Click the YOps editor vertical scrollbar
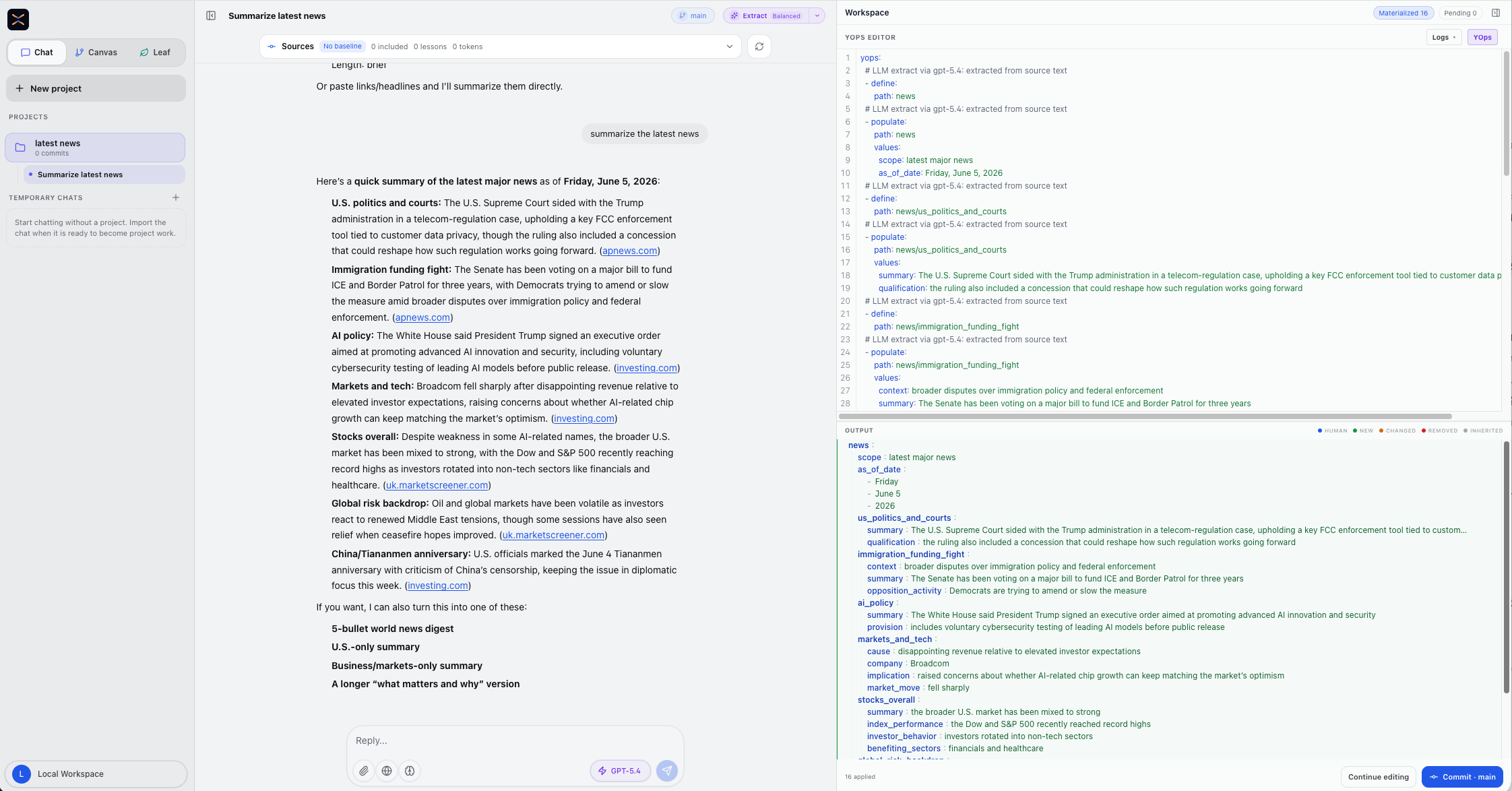This screenshot has width=1512, height=791. coord(1506,113)
